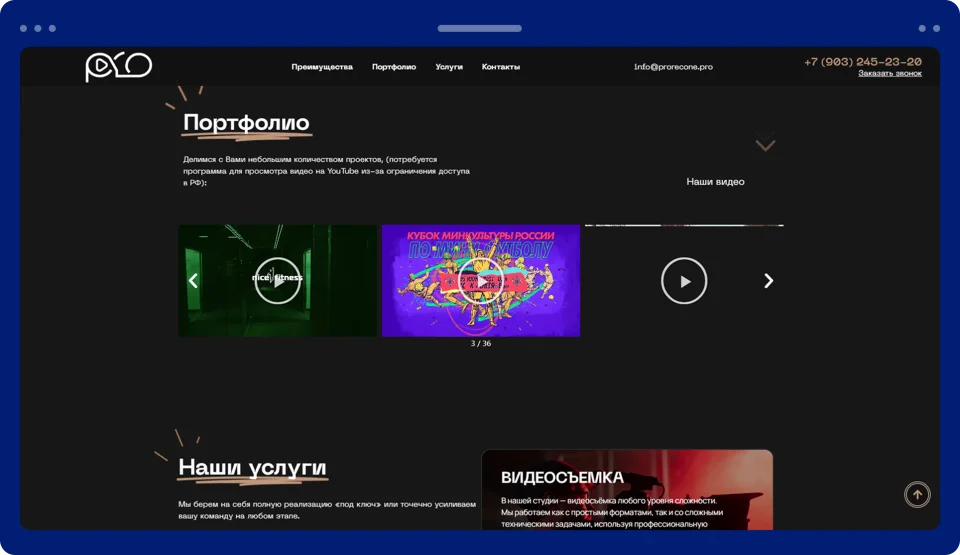
Task: Click the scroll-to-top arrow button
Action: (x=917, y=494)
